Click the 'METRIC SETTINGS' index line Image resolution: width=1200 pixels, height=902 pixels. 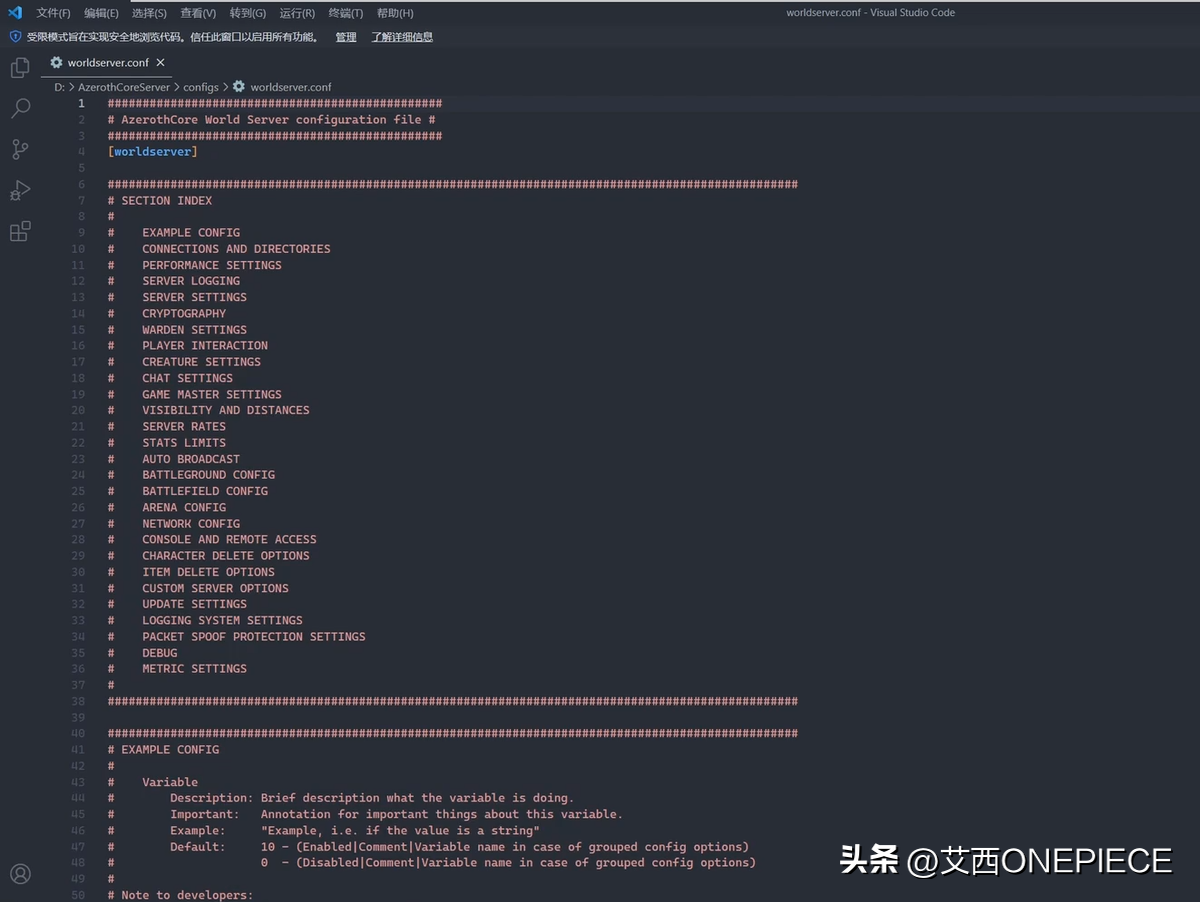[194, 669]
